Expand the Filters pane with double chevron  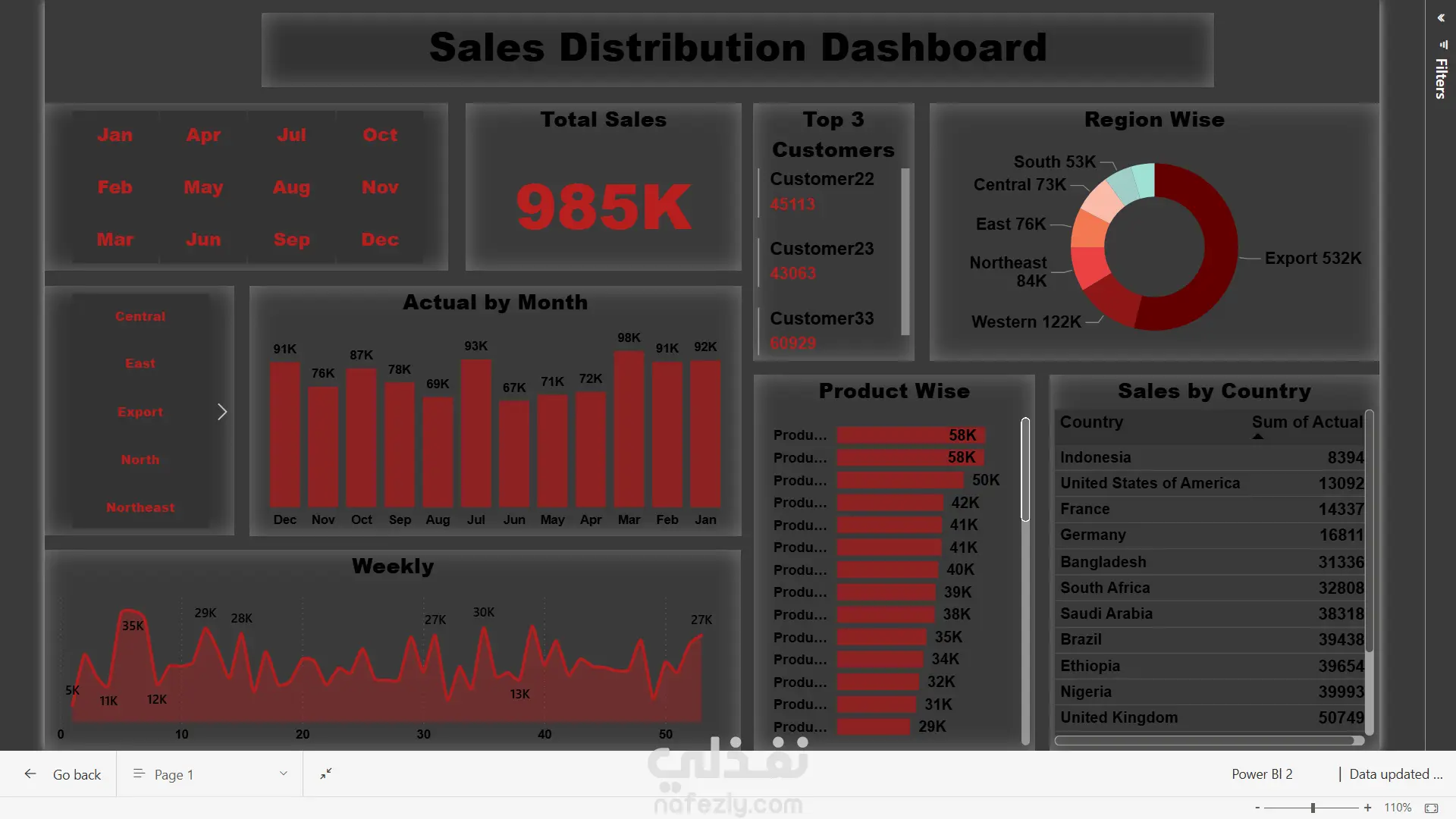tap(1441, 17)
